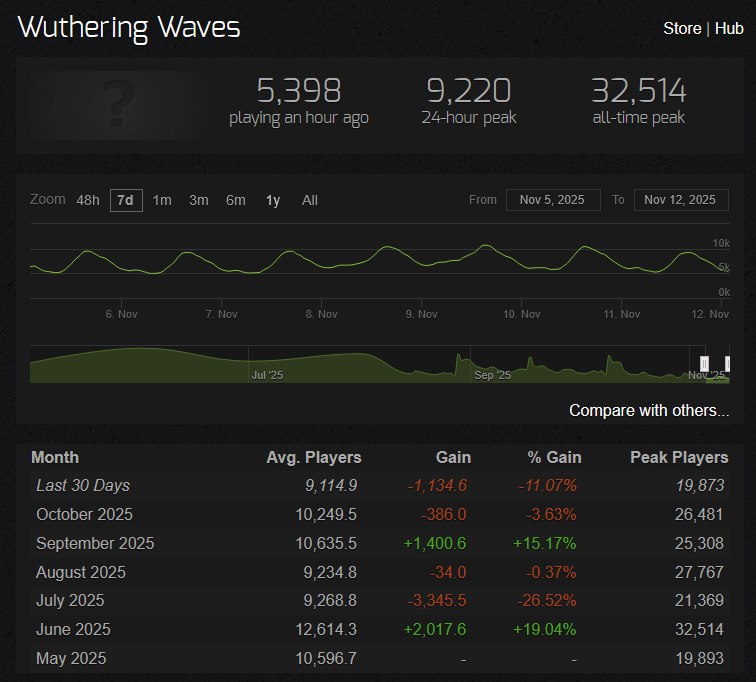Select the October 2025 row label
756x682 pixels.
(x=84, y=514)
